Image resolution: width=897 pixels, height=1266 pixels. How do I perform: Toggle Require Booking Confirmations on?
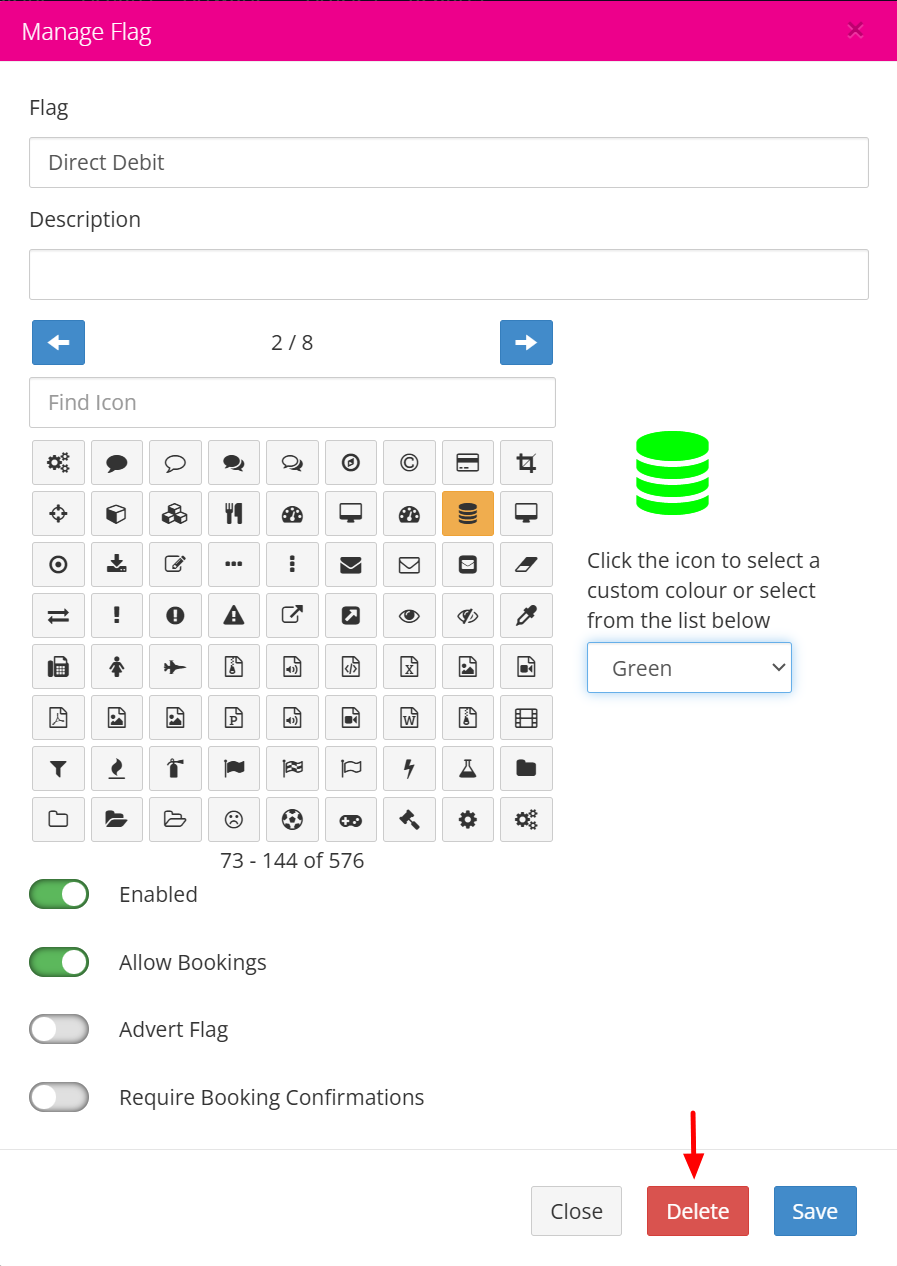click(x=59, y=1097)
